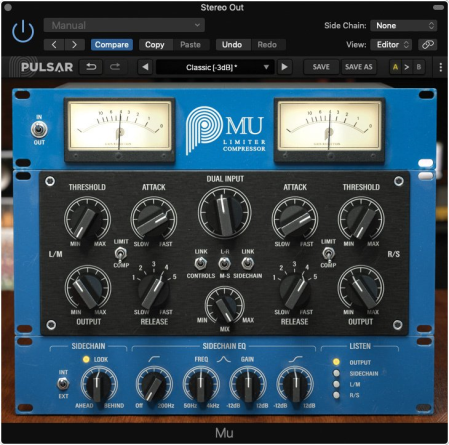Click the Paste button
The height and width of the screenshot is (445, 449).
tap(191, 45)
